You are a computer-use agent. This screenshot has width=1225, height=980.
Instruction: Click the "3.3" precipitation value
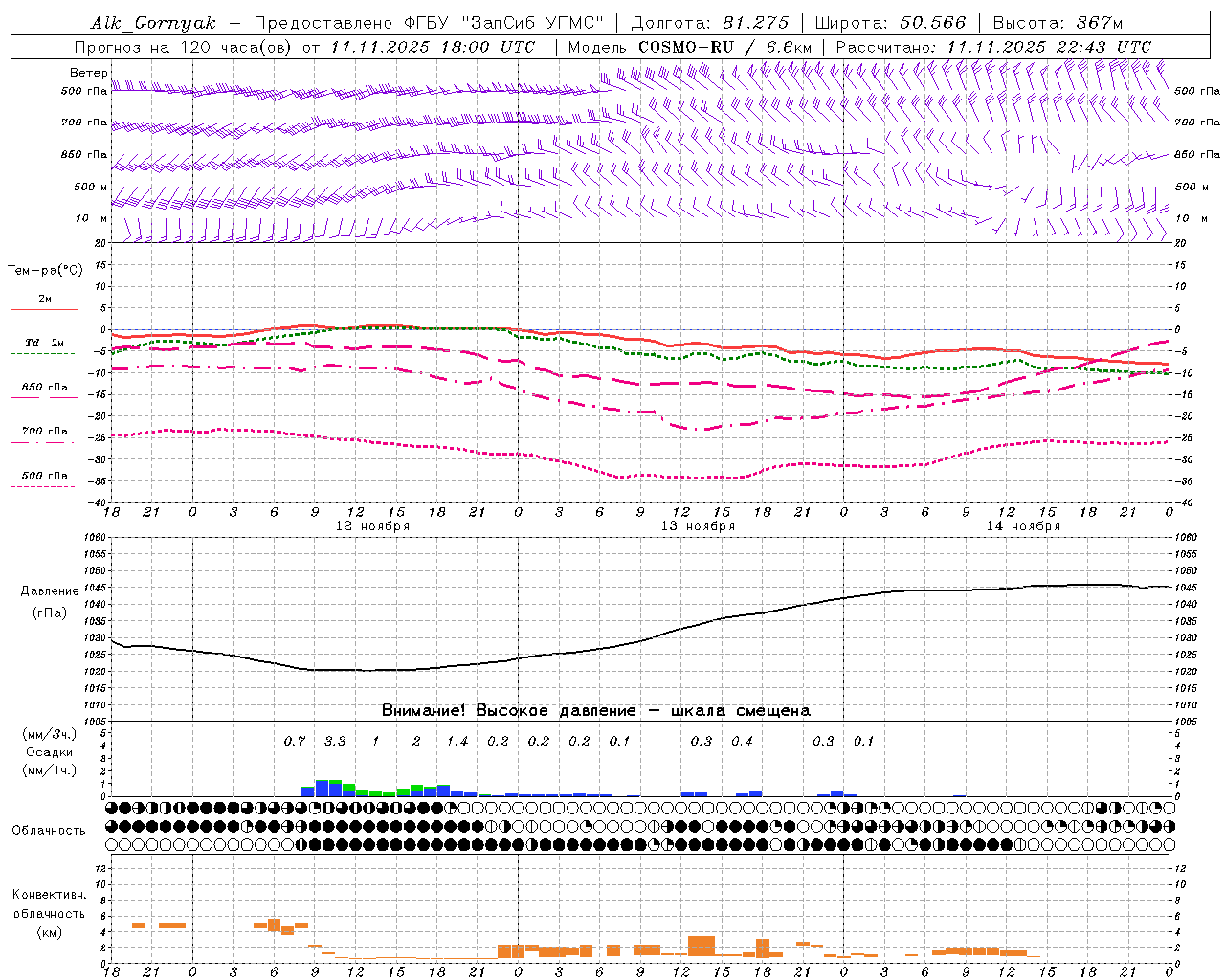tap(335, 741)
